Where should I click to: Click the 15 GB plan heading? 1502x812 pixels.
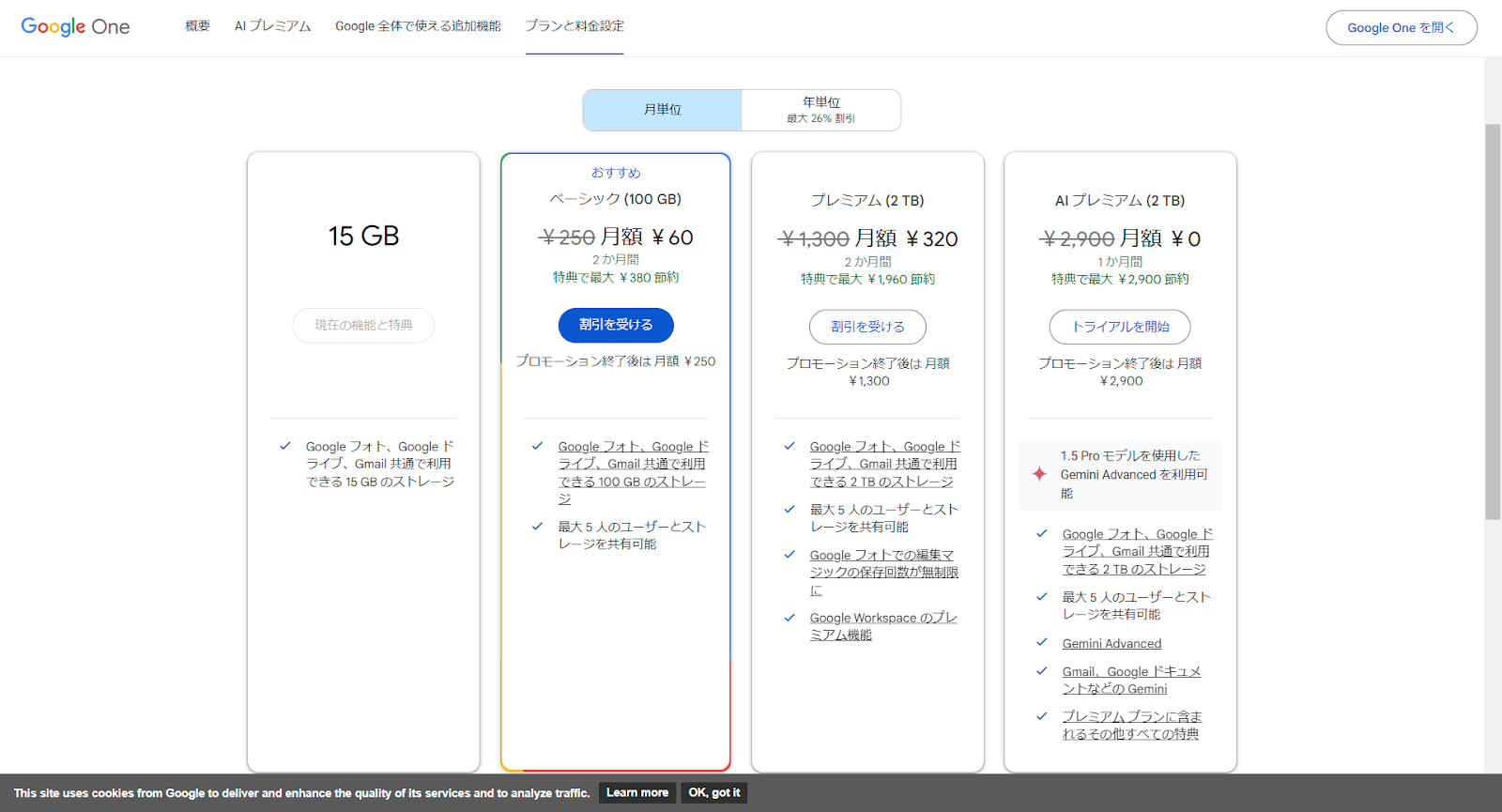(363, 236)
